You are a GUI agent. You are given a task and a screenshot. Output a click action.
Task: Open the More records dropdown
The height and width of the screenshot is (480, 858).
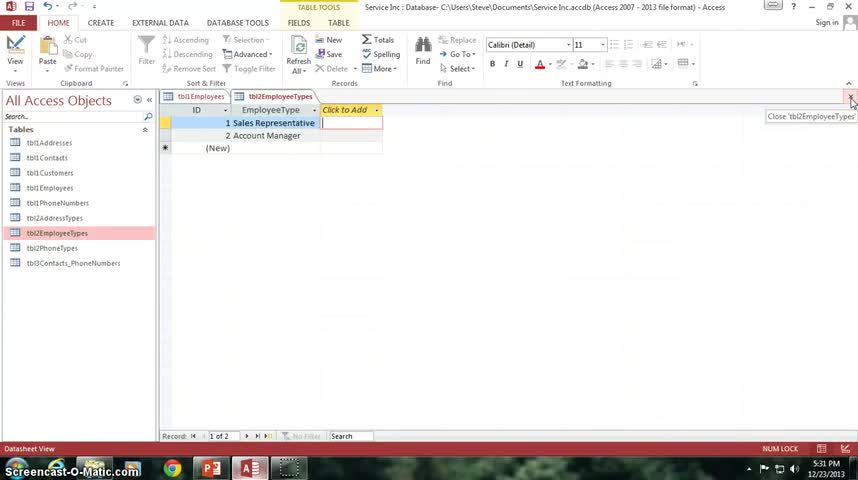[x=379, y=68]
